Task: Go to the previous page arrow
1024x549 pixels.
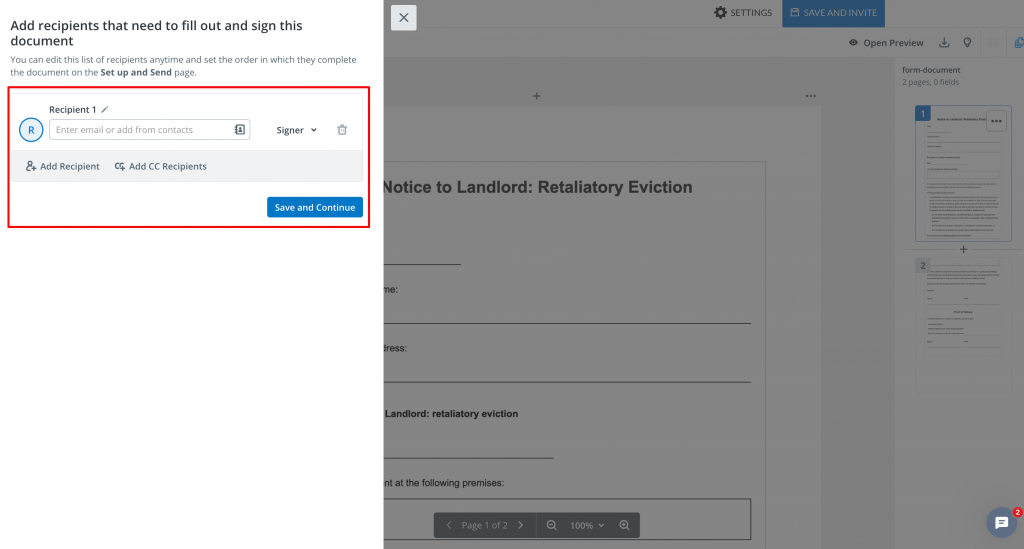Action: coord(449,525)
